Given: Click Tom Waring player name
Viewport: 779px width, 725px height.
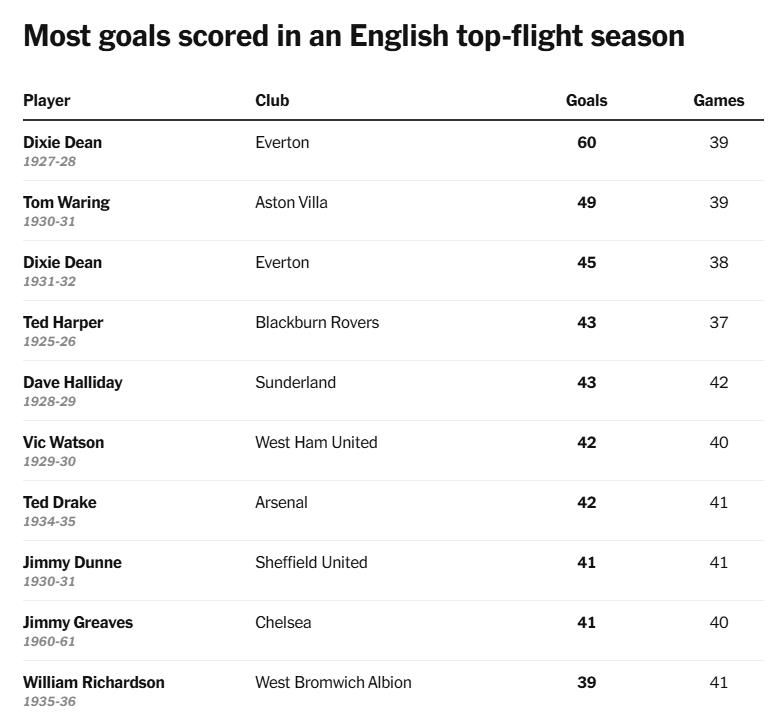Looking at the screenshot, I should click(66, 202).
